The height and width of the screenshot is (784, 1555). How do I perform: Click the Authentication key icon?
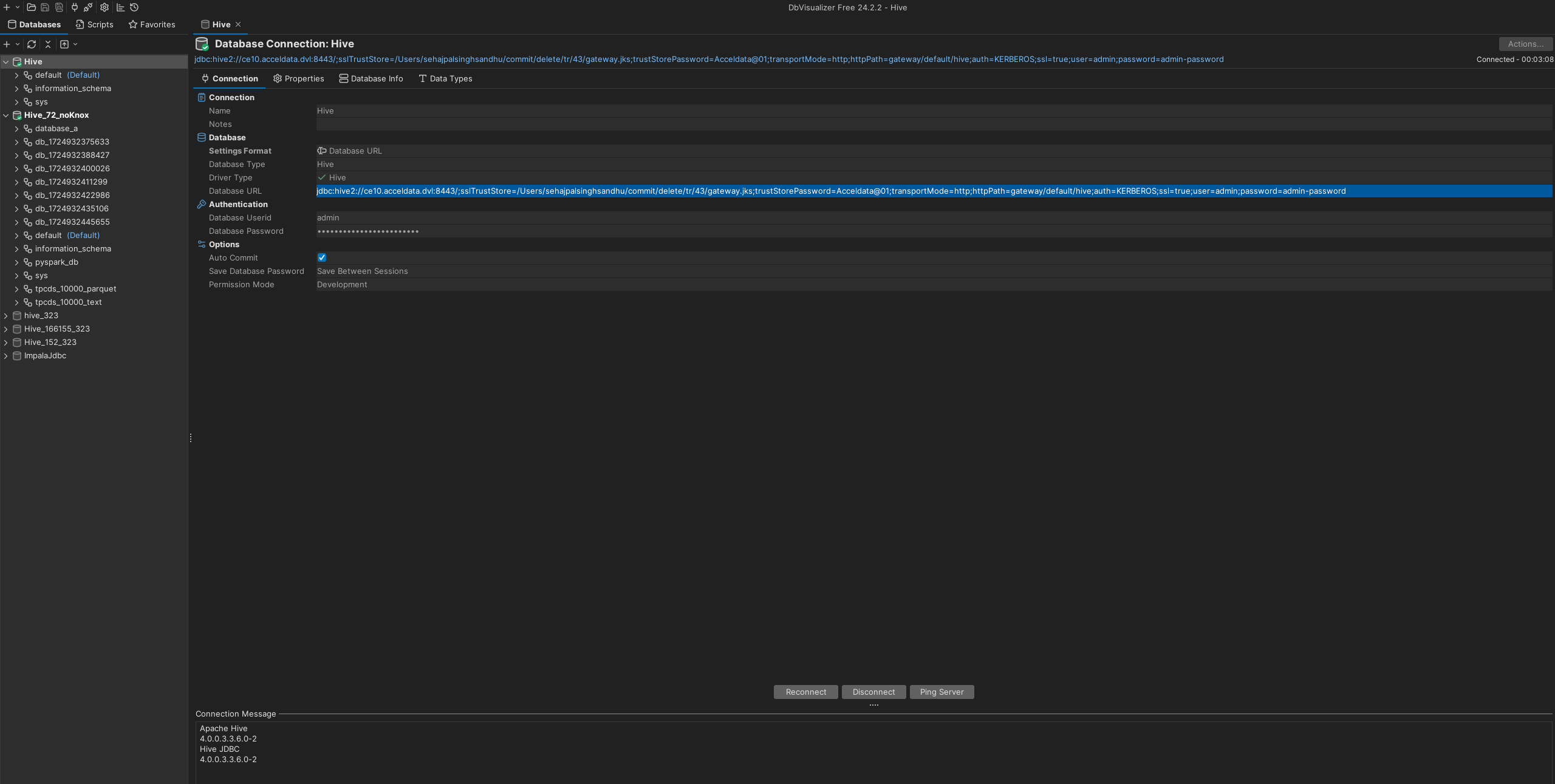(202, 205)
